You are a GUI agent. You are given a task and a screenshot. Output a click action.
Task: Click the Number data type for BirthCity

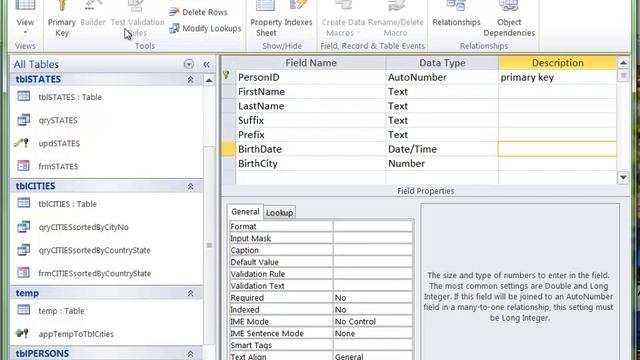[442, 164]
